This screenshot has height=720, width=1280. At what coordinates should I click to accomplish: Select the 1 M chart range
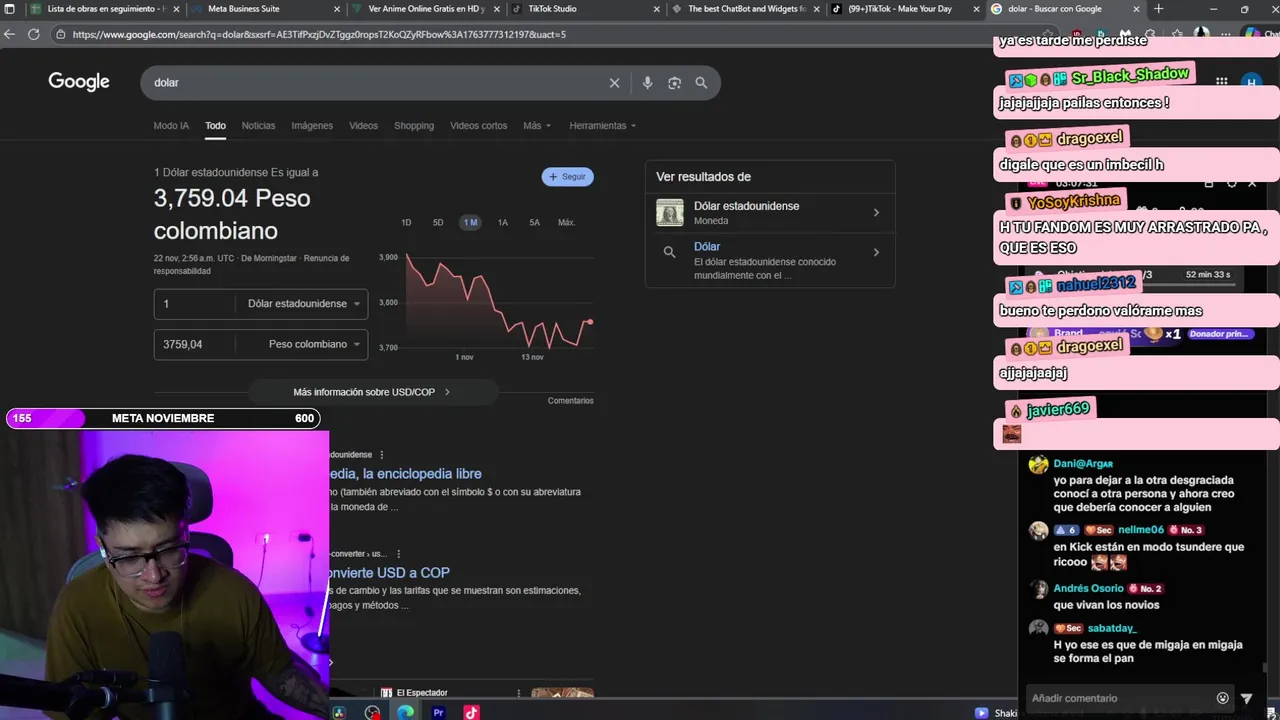[470, 222]
